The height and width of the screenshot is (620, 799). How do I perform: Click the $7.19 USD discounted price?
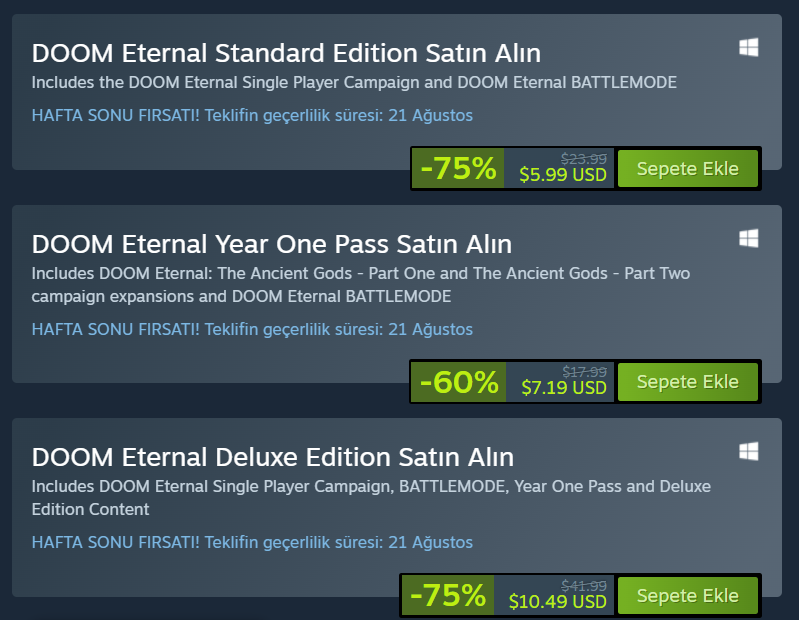point(563,388)
